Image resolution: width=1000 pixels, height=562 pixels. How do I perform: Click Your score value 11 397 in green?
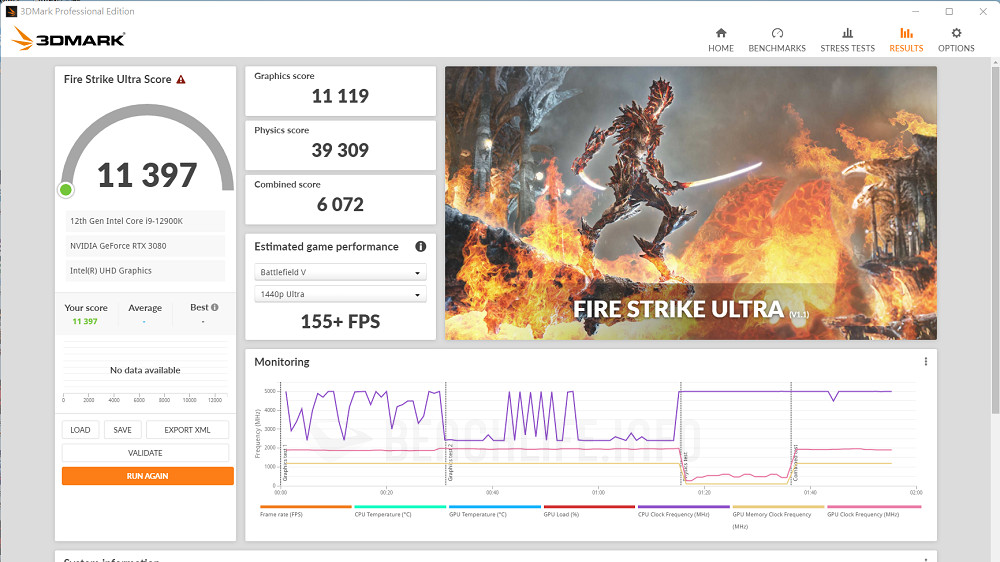85,322
